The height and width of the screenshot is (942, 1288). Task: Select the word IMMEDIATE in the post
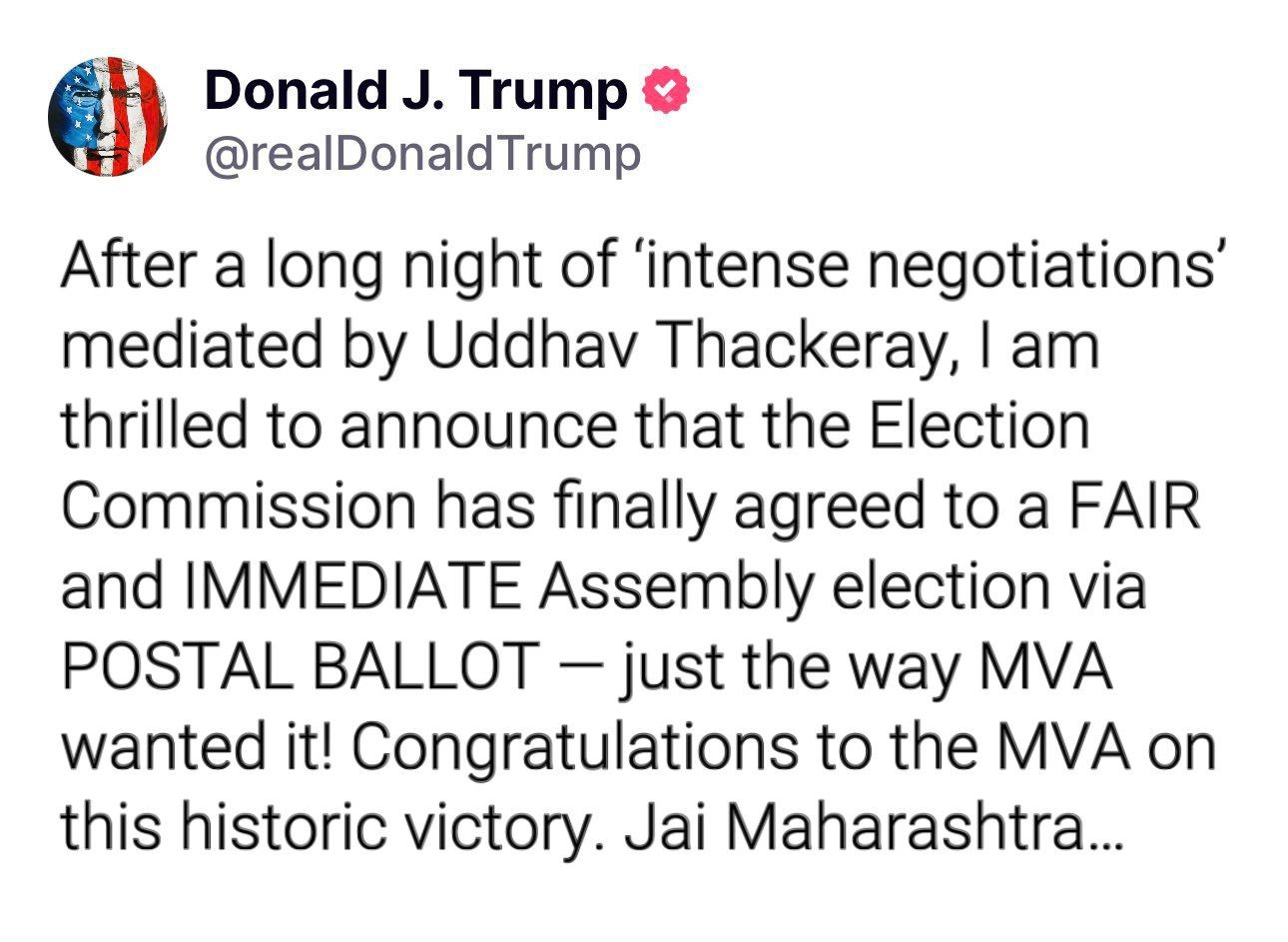pyautogui.click(x=352, y=586)
